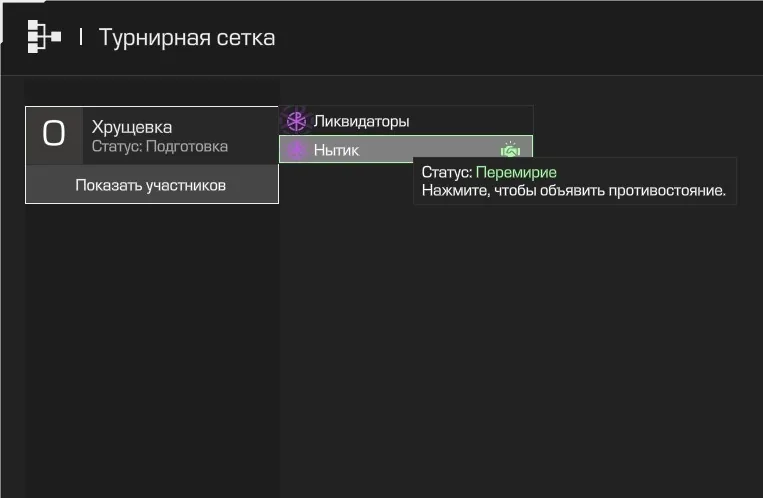The height and width of the screenshot is (498, 763).
Task: Toggle the green handshake truce icon
Action: click(x=510, y=149)
